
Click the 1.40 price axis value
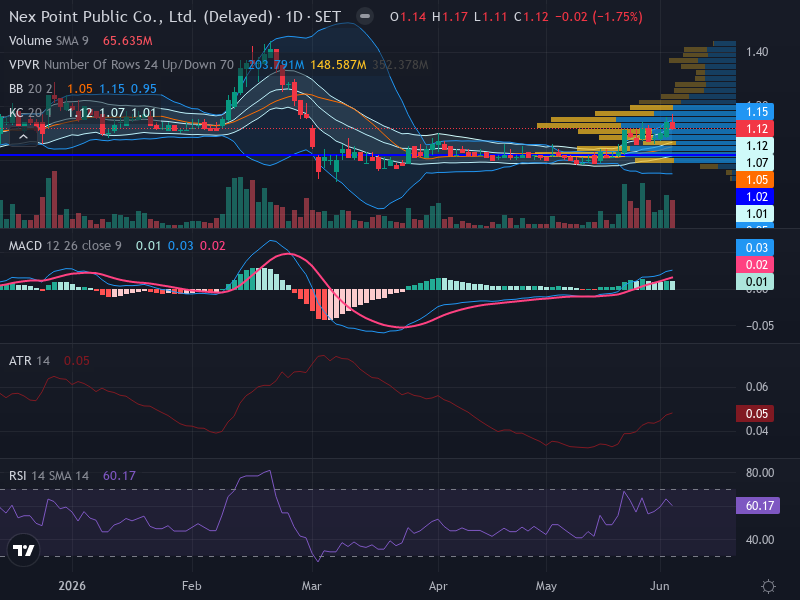(757, 52)
